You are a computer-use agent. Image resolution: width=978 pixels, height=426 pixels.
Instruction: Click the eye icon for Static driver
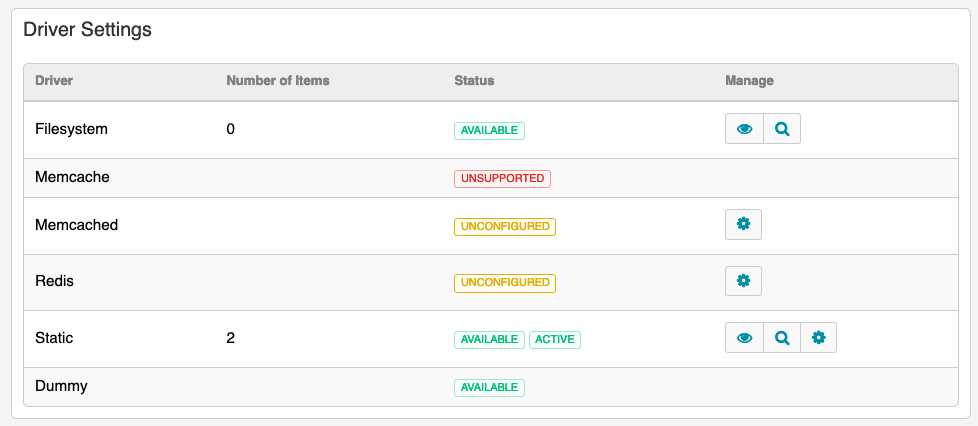pos(744,338)
